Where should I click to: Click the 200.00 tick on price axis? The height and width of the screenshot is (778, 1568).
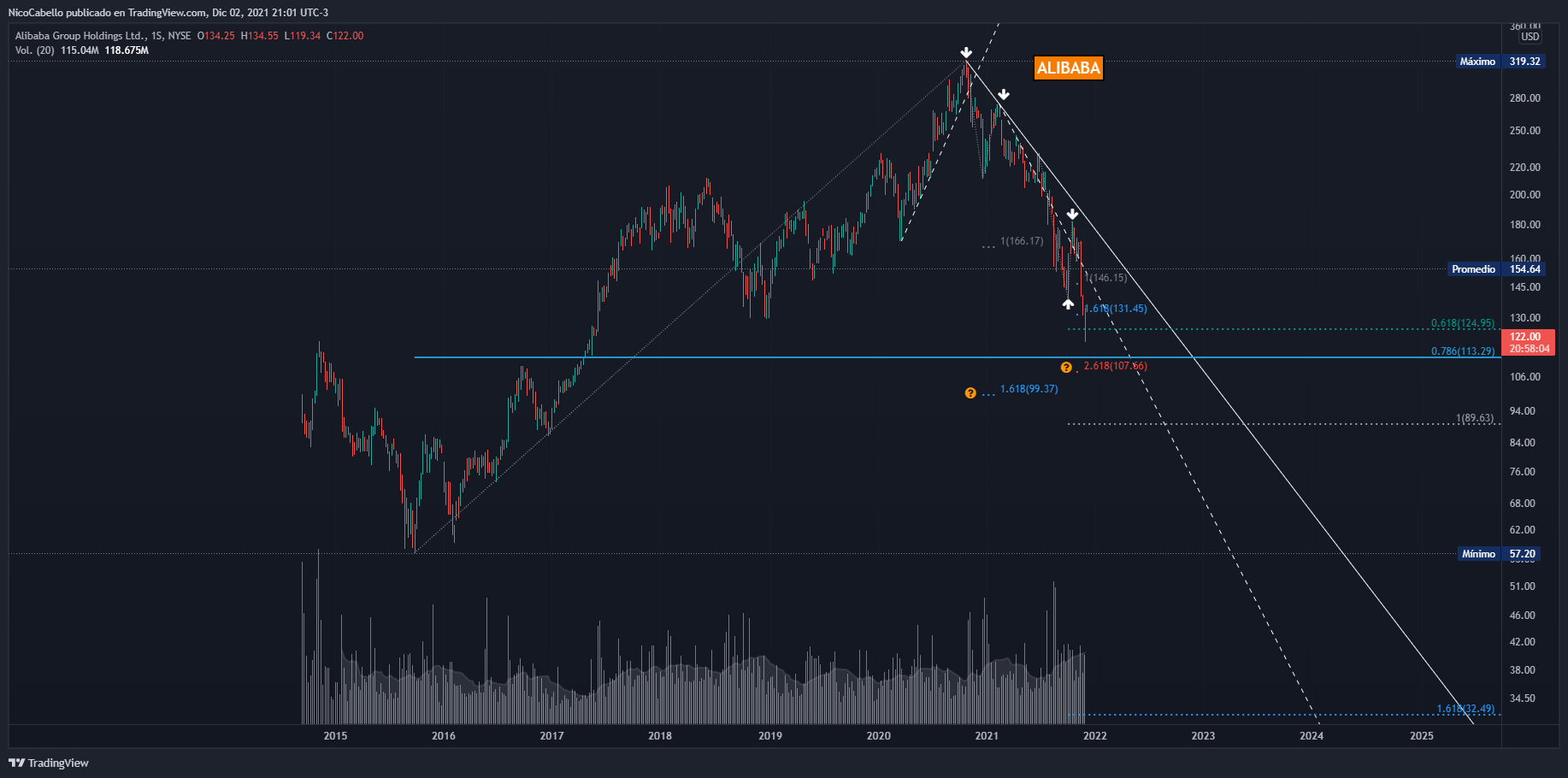point(1525,195)
